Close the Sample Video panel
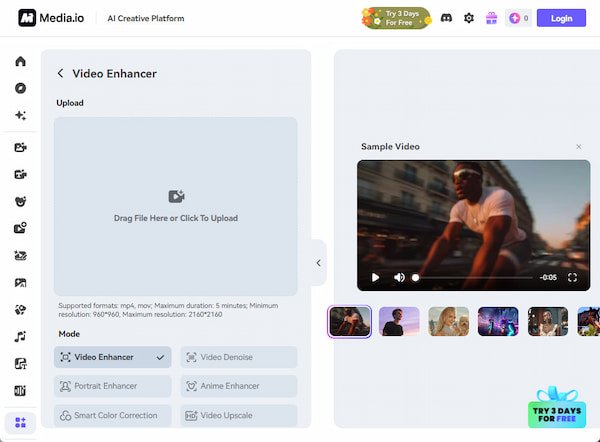The image size is (600, 442). pos(579,147)
